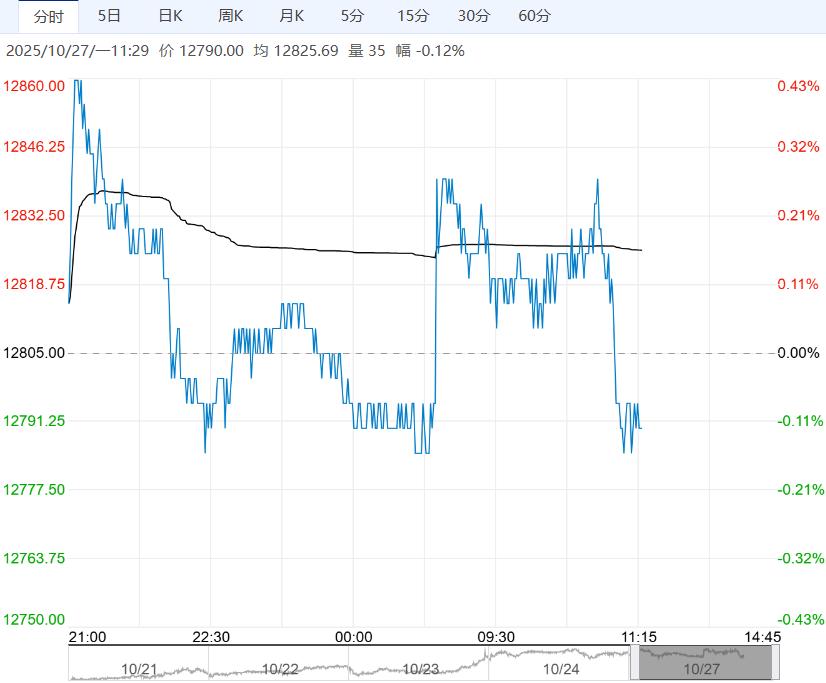Click the 价 12790.00 quote info text
Viewport: 826px width, 683px height.
[201, 51]
